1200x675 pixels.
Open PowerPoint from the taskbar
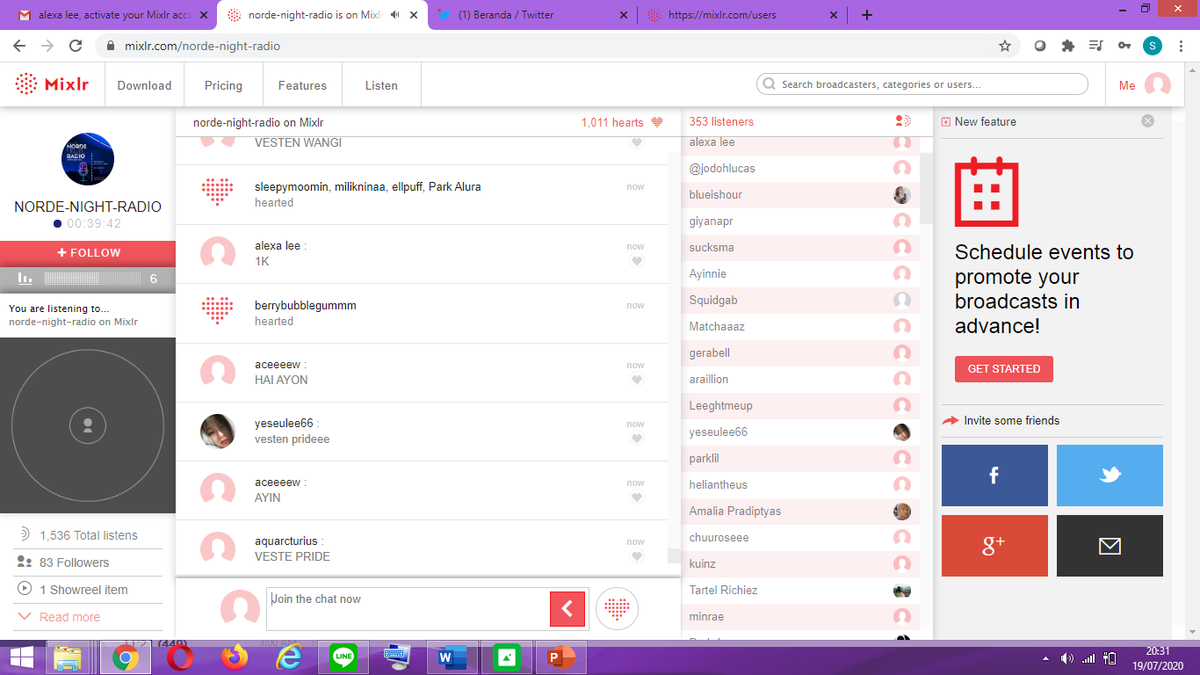(x=560, y=658)
